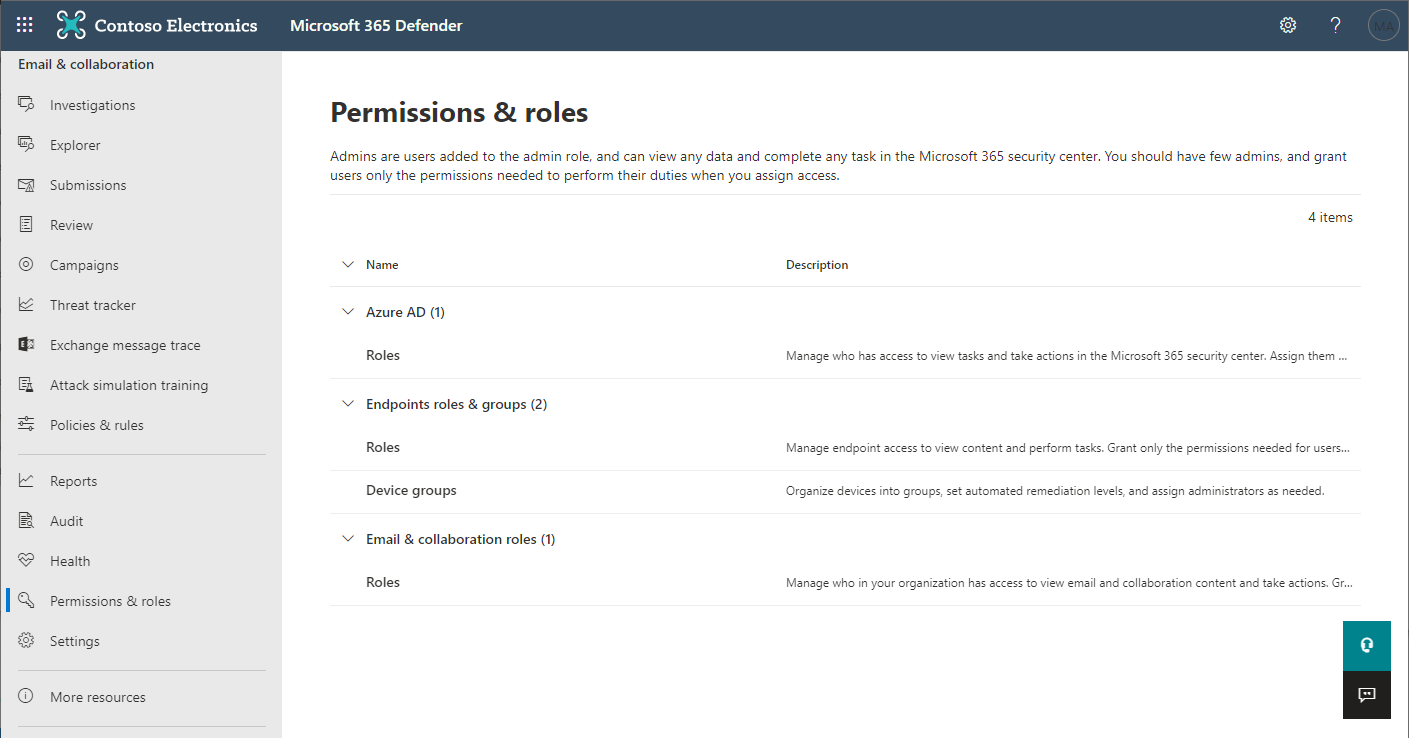Open Roles under Endpoints roles & groups
This screenshot has height=738, width=1409.
383,447
